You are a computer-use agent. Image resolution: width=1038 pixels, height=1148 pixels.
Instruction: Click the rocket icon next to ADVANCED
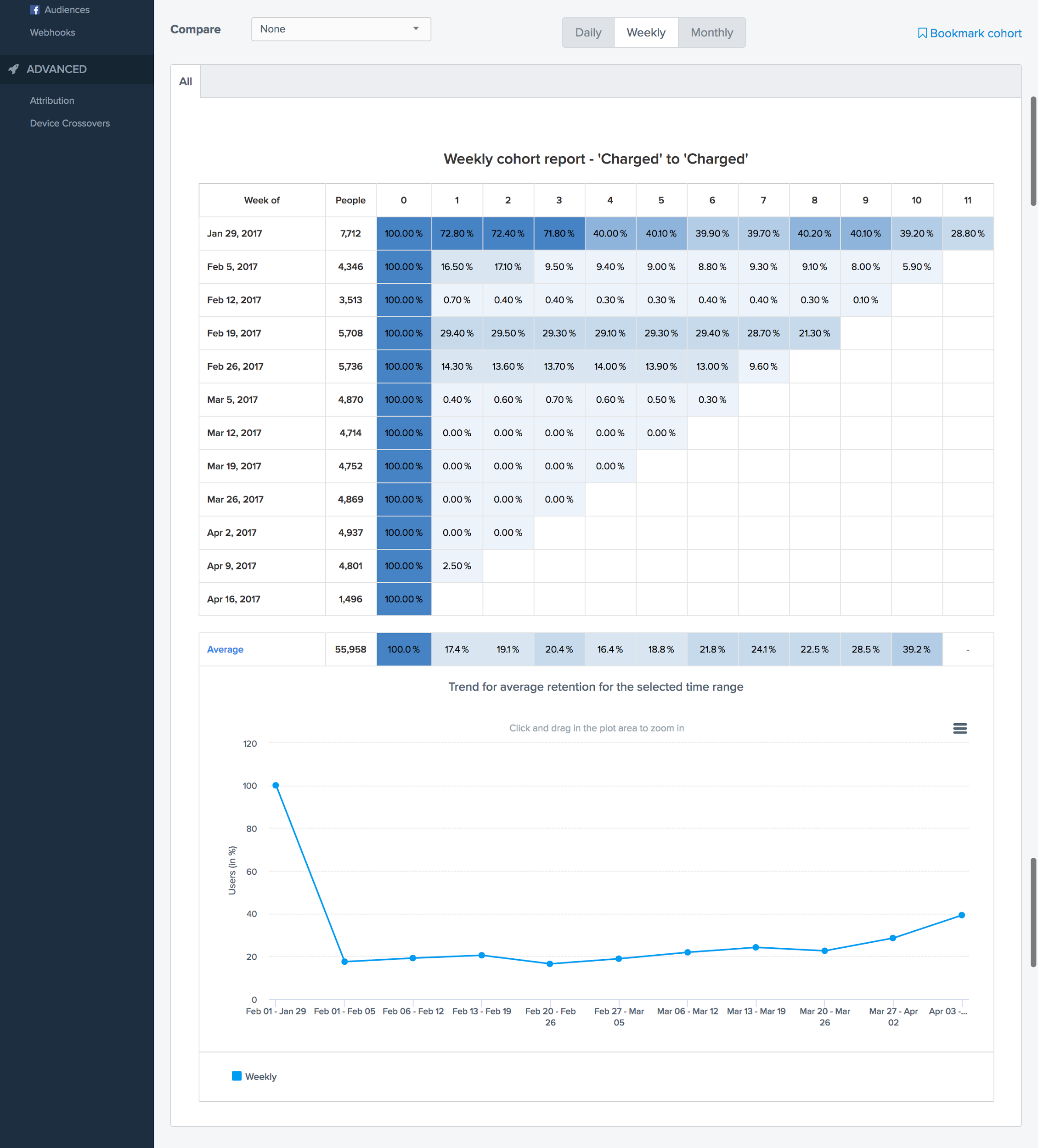coord(14,69)
